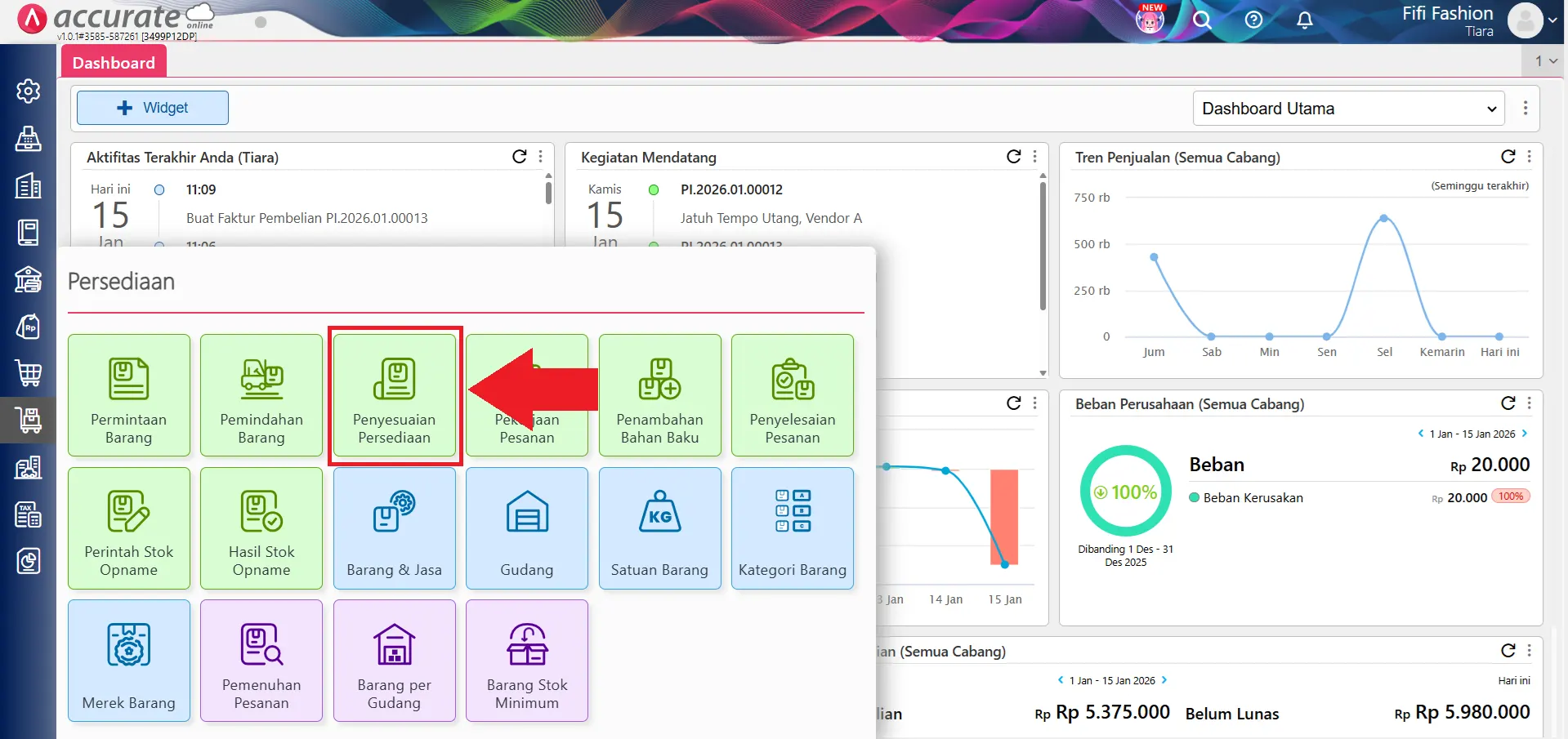Open the shopping cart sidebar menu
The width and height of the screenshot is (1568, 739).
click(x=29, y=373)
